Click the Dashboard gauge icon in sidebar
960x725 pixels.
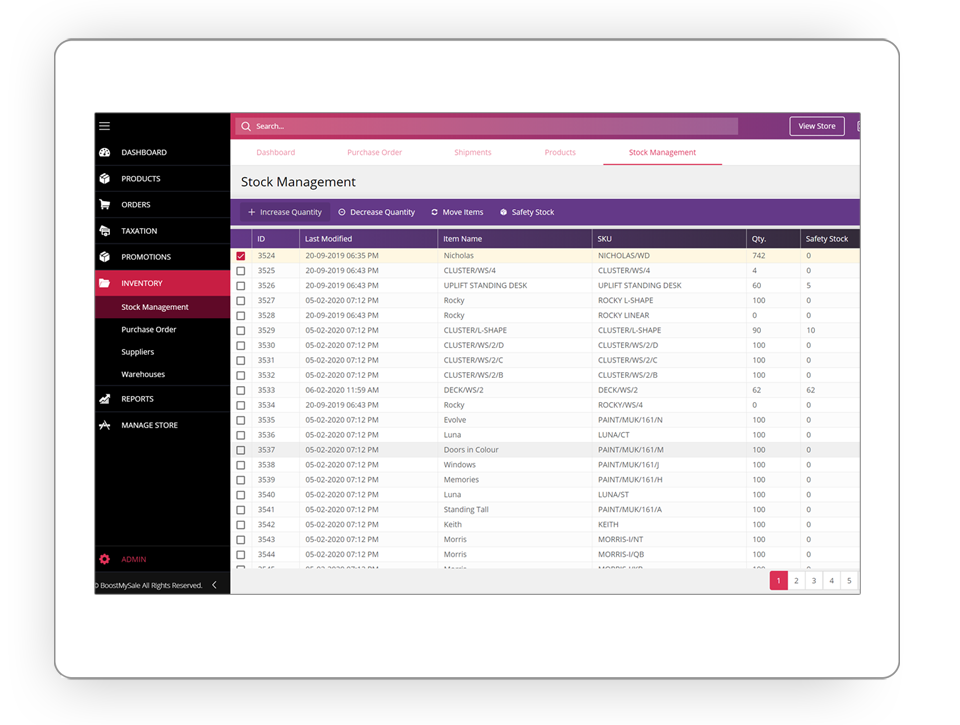(105, 152)
